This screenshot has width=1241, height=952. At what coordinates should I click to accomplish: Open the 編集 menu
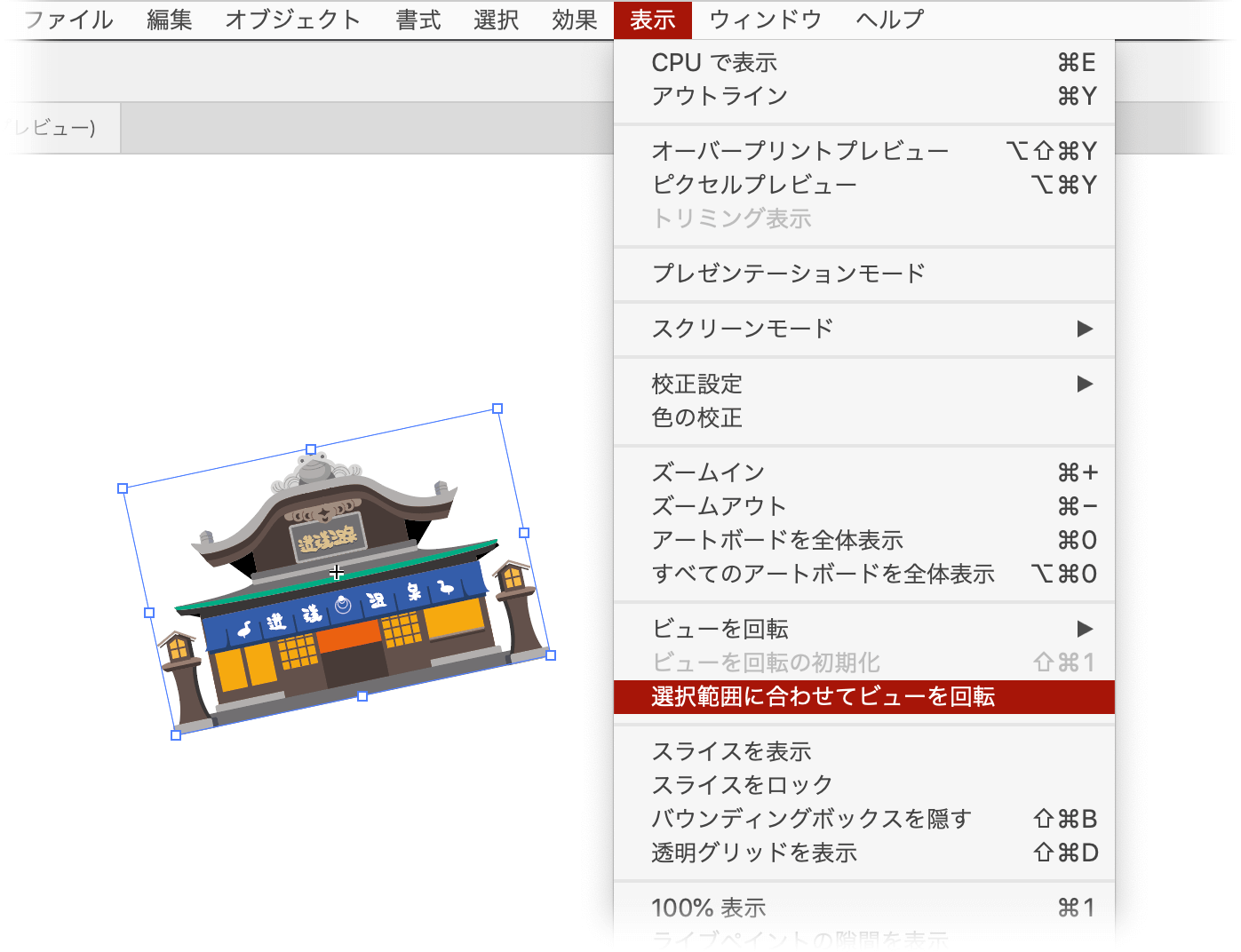pos(169,20)
